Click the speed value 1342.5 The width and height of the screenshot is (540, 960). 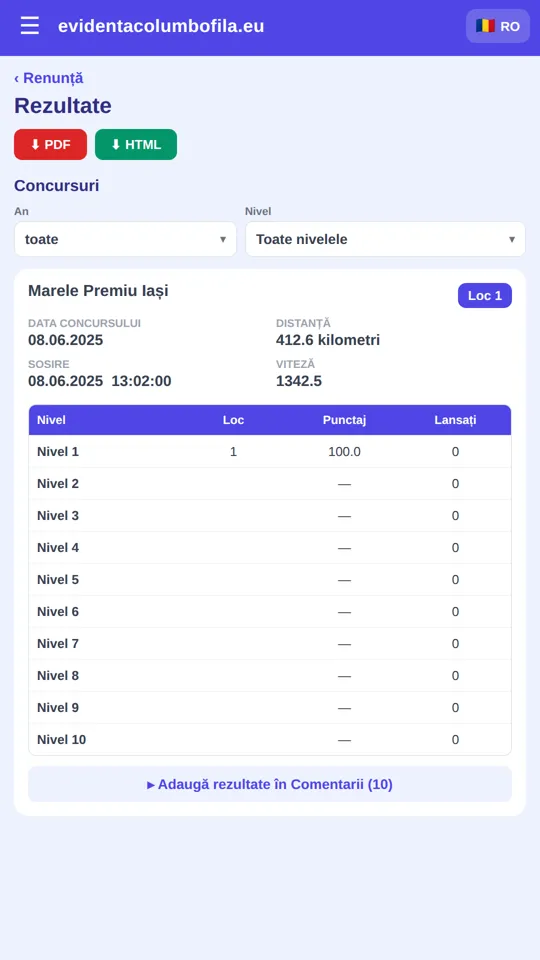(299, 381)
